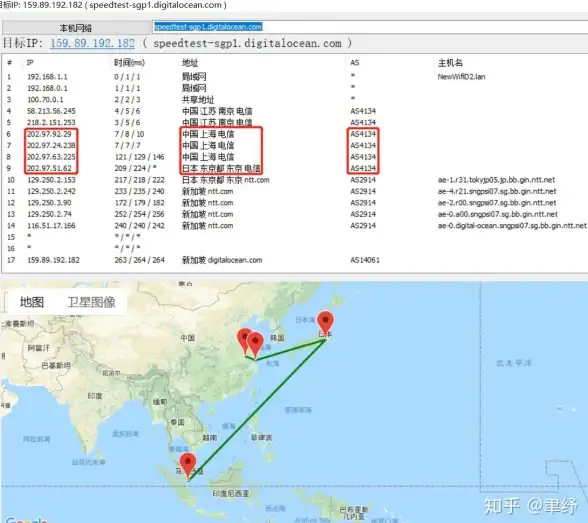Click the Nanjing map pin marker
588x523 pixels.
click(244, 340)
